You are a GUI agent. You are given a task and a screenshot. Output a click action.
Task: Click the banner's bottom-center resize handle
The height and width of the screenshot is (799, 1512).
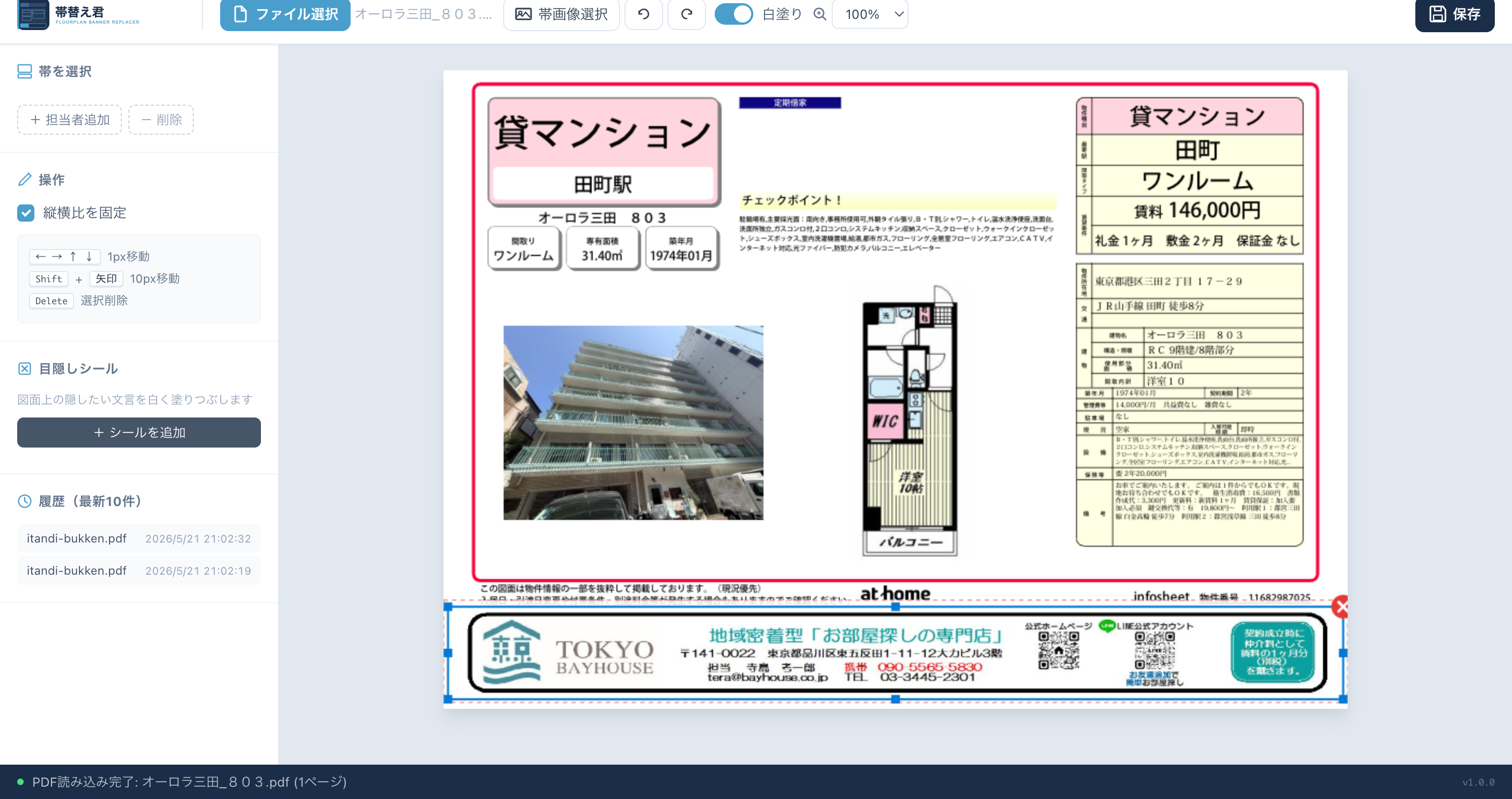click(x=896, y=699)
